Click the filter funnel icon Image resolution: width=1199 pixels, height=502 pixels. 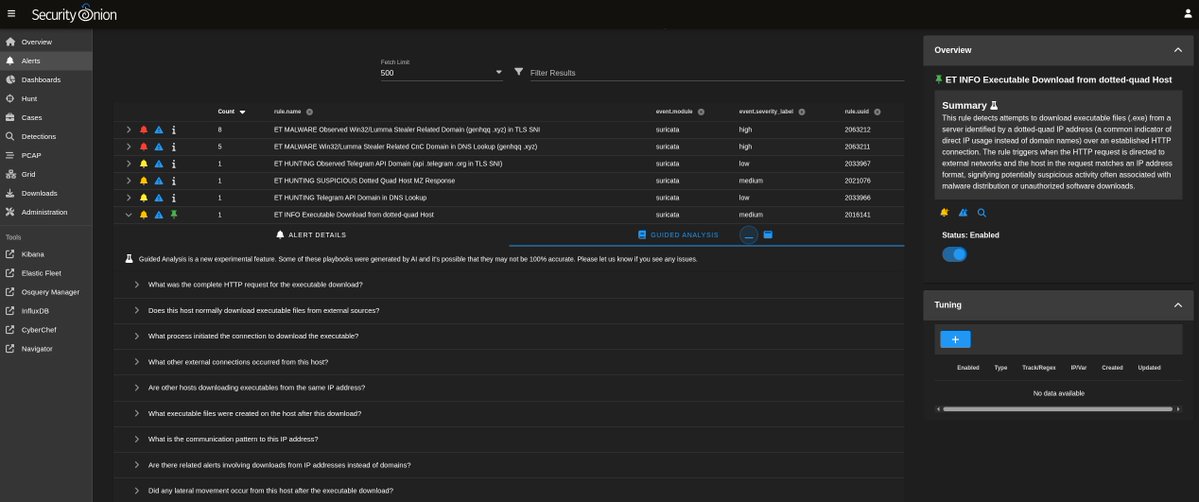point(518,72)
